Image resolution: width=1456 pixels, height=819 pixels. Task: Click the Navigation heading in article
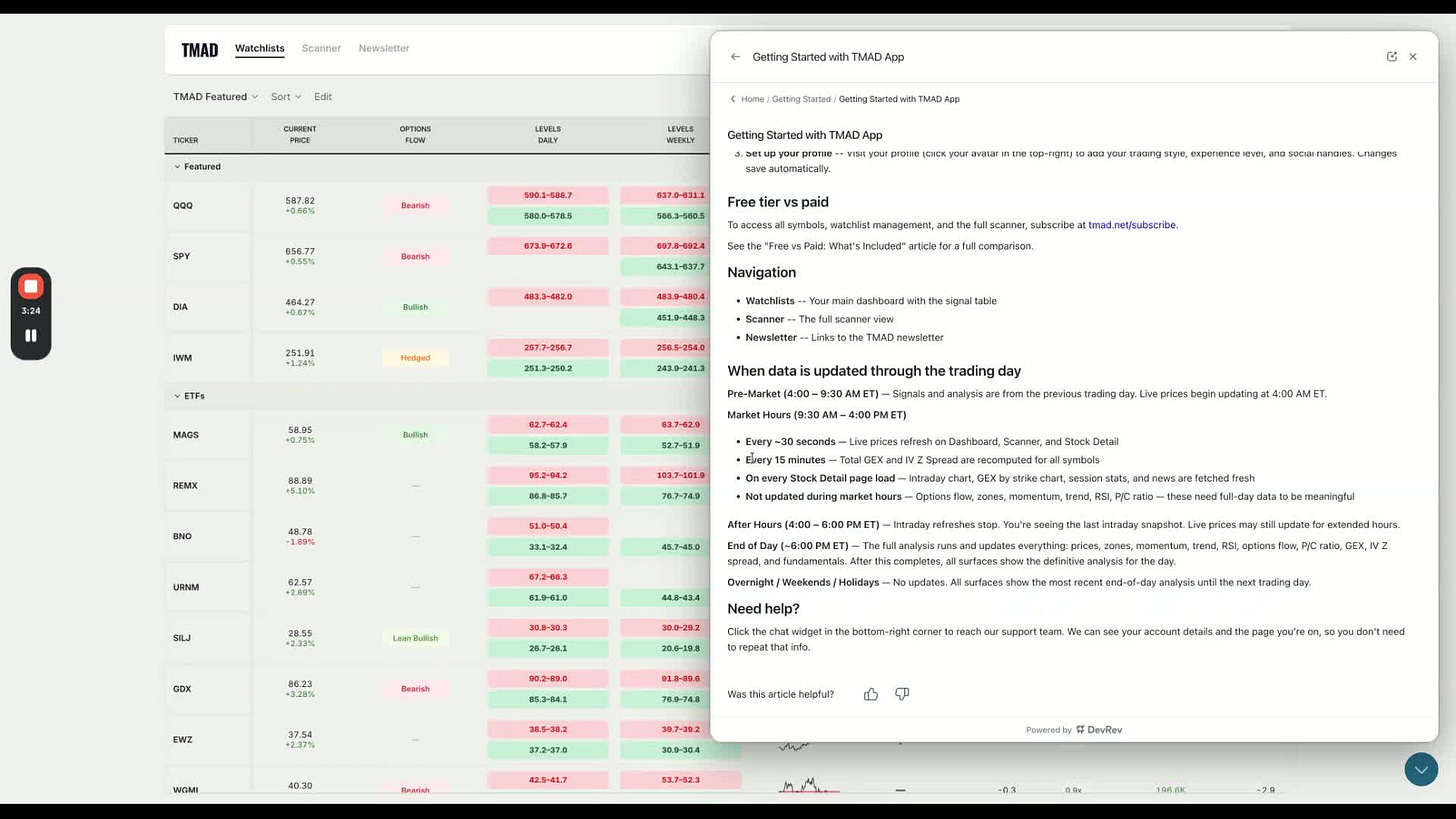point(761,272)
